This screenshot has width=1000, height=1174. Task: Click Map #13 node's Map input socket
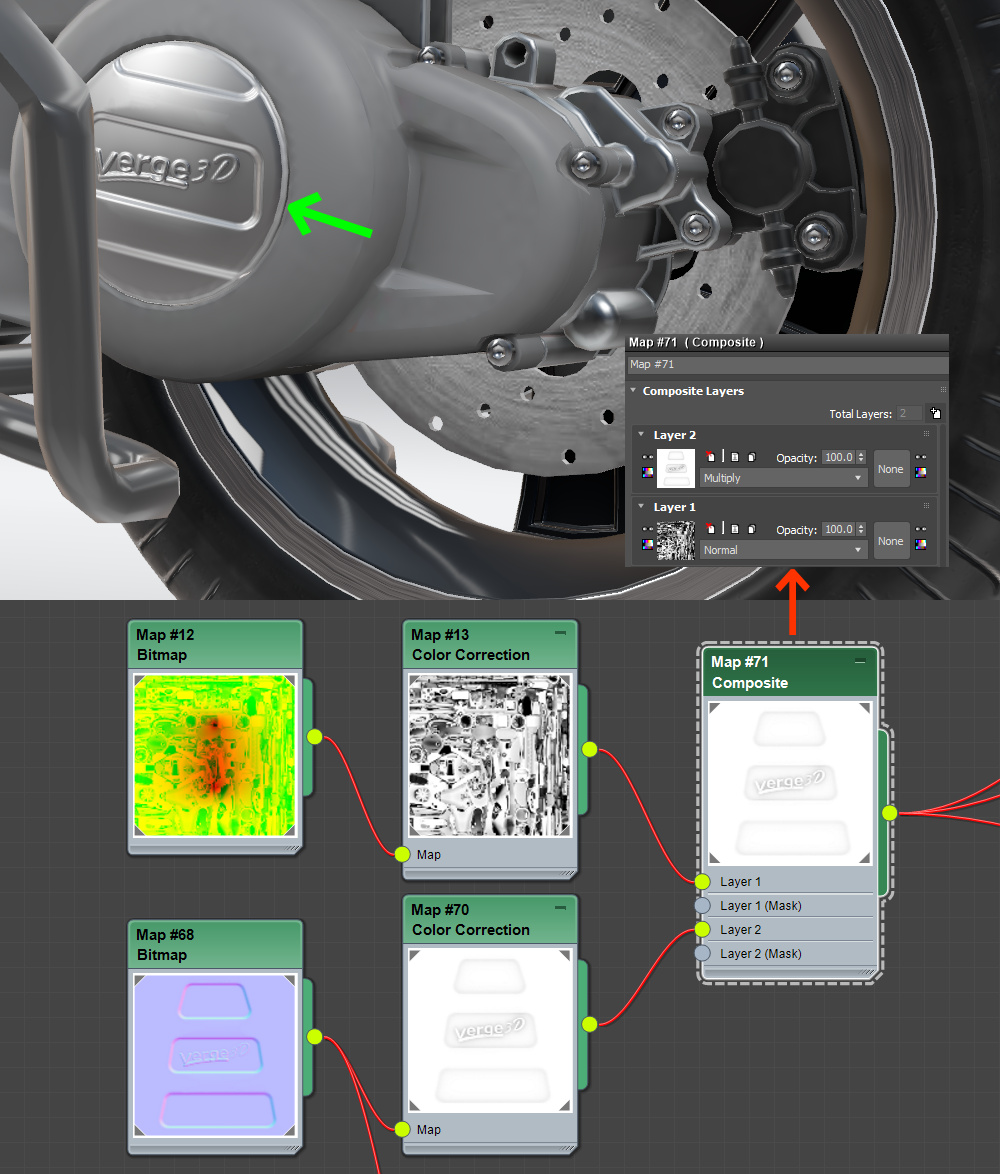click(403, 854)
